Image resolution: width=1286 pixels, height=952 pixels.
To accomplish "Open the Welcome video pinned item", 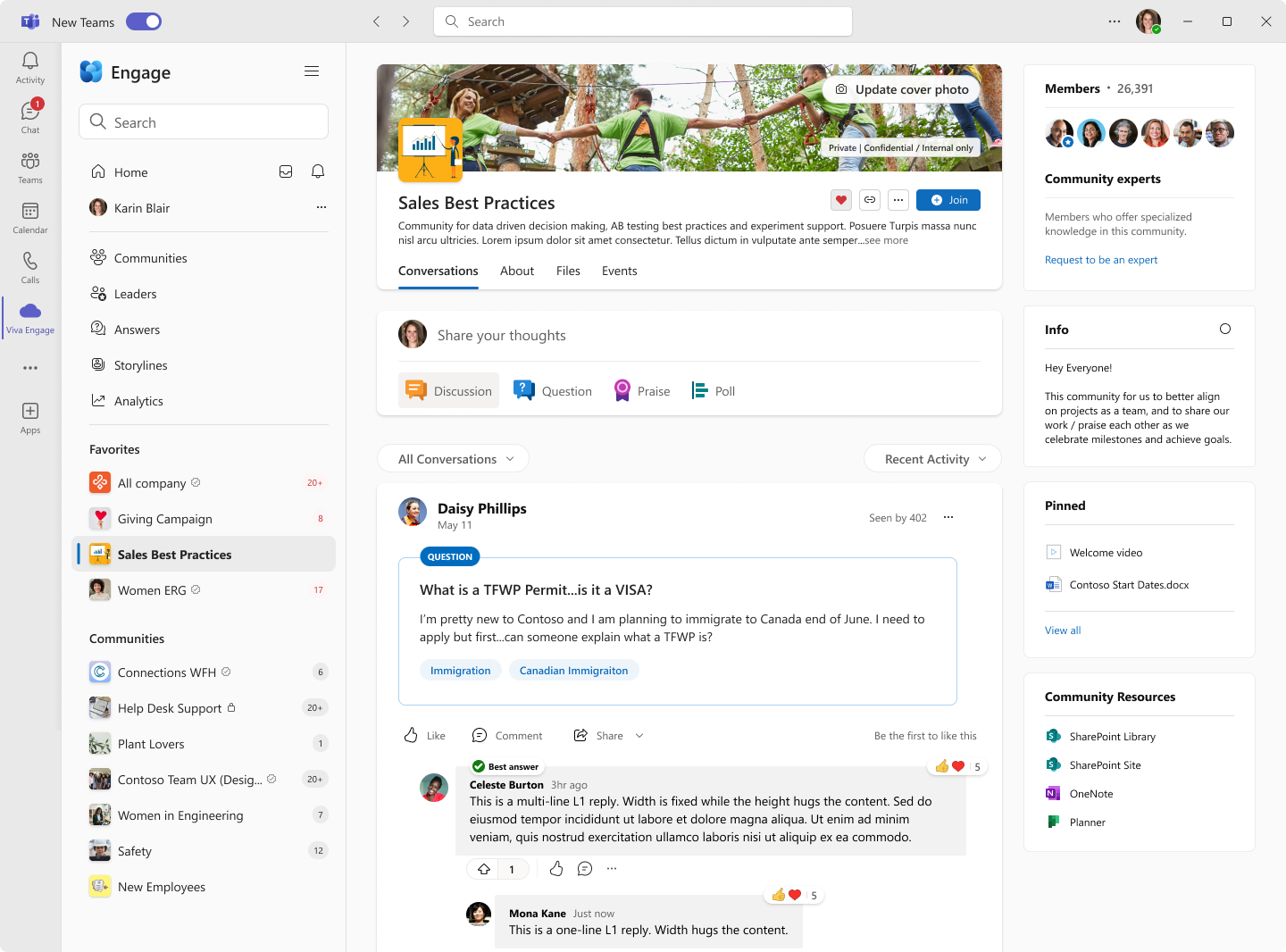I will click(1095, 553).
